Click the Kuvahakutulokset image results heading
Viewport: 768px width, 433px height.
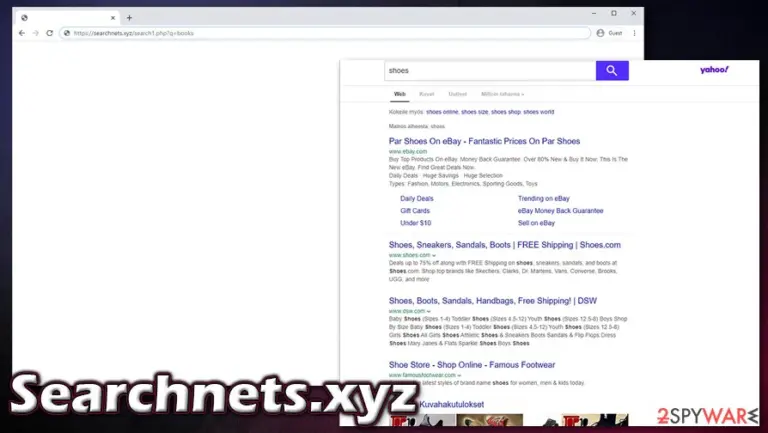452,405
